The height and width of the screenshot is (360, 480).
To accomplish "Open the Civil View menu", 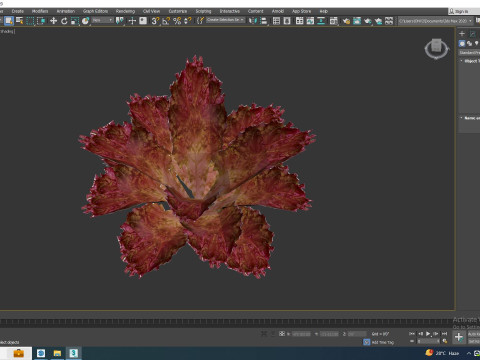I will tap(151, 11).
